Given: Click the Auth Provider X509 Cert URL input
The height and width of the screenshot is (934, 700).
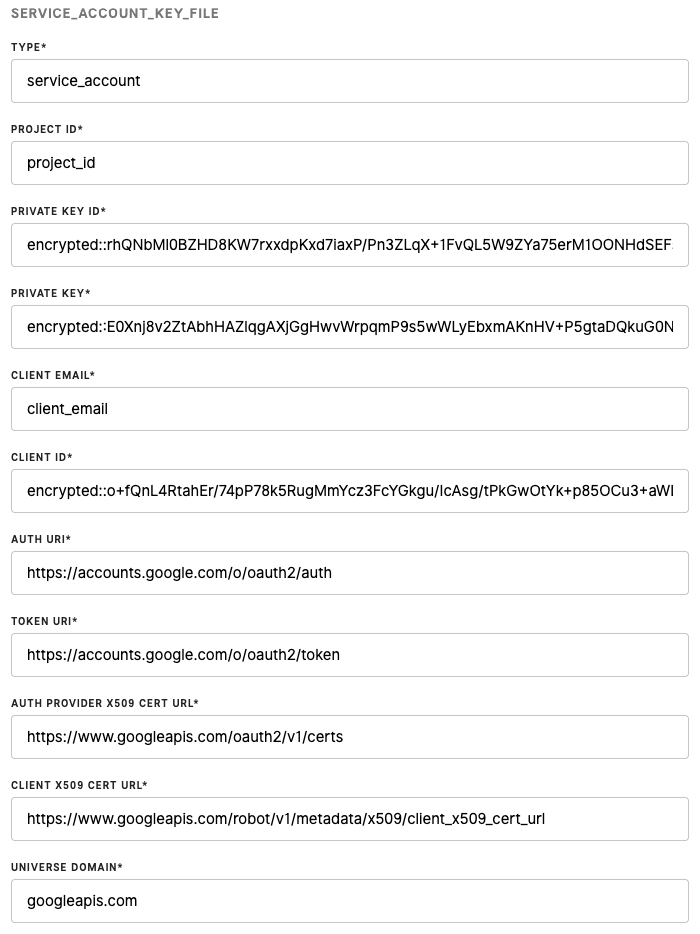Looking at the screenshot, I should point(350,737).
